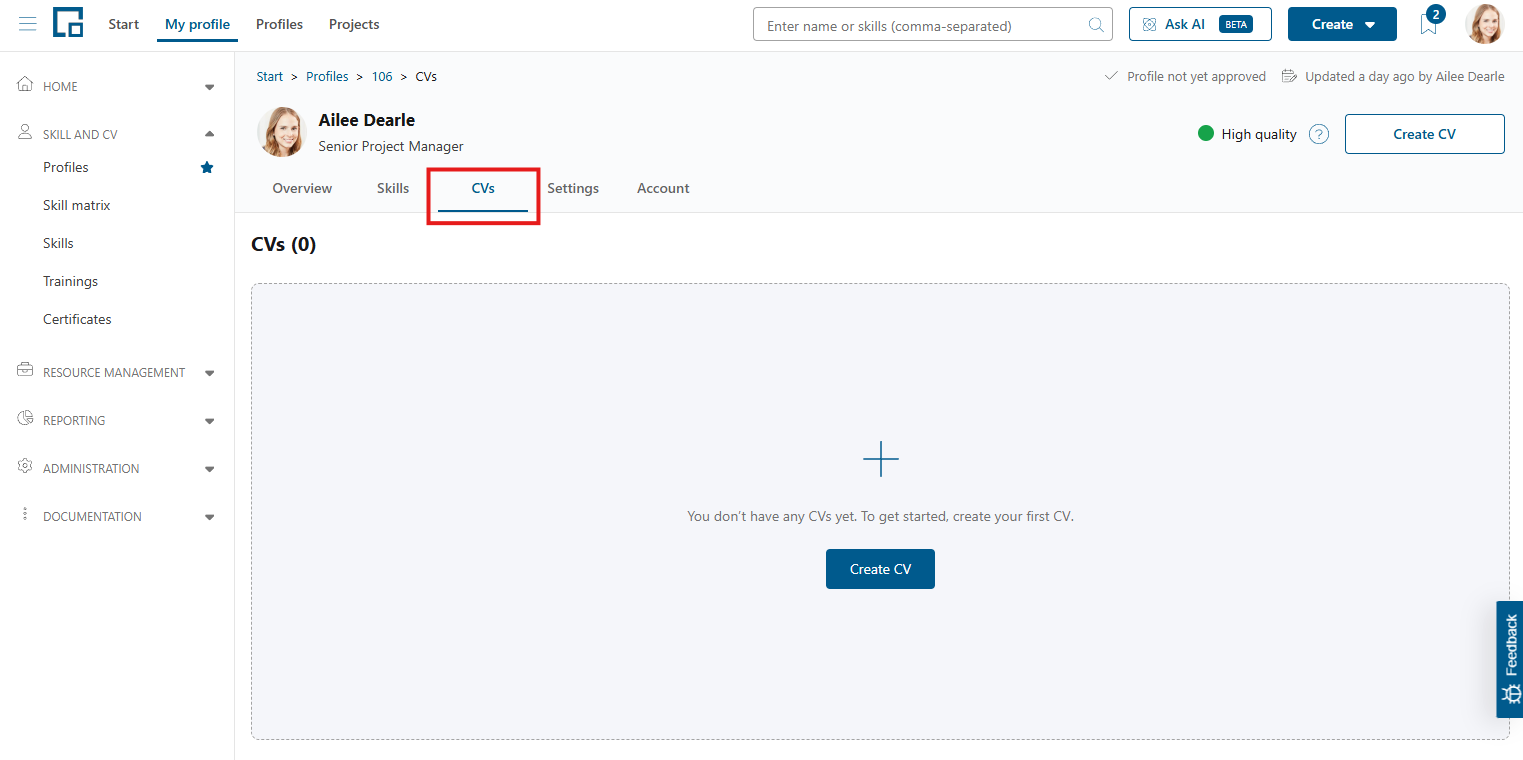
Task: Expand the REPORTING section
Action: tap(210, 421)
